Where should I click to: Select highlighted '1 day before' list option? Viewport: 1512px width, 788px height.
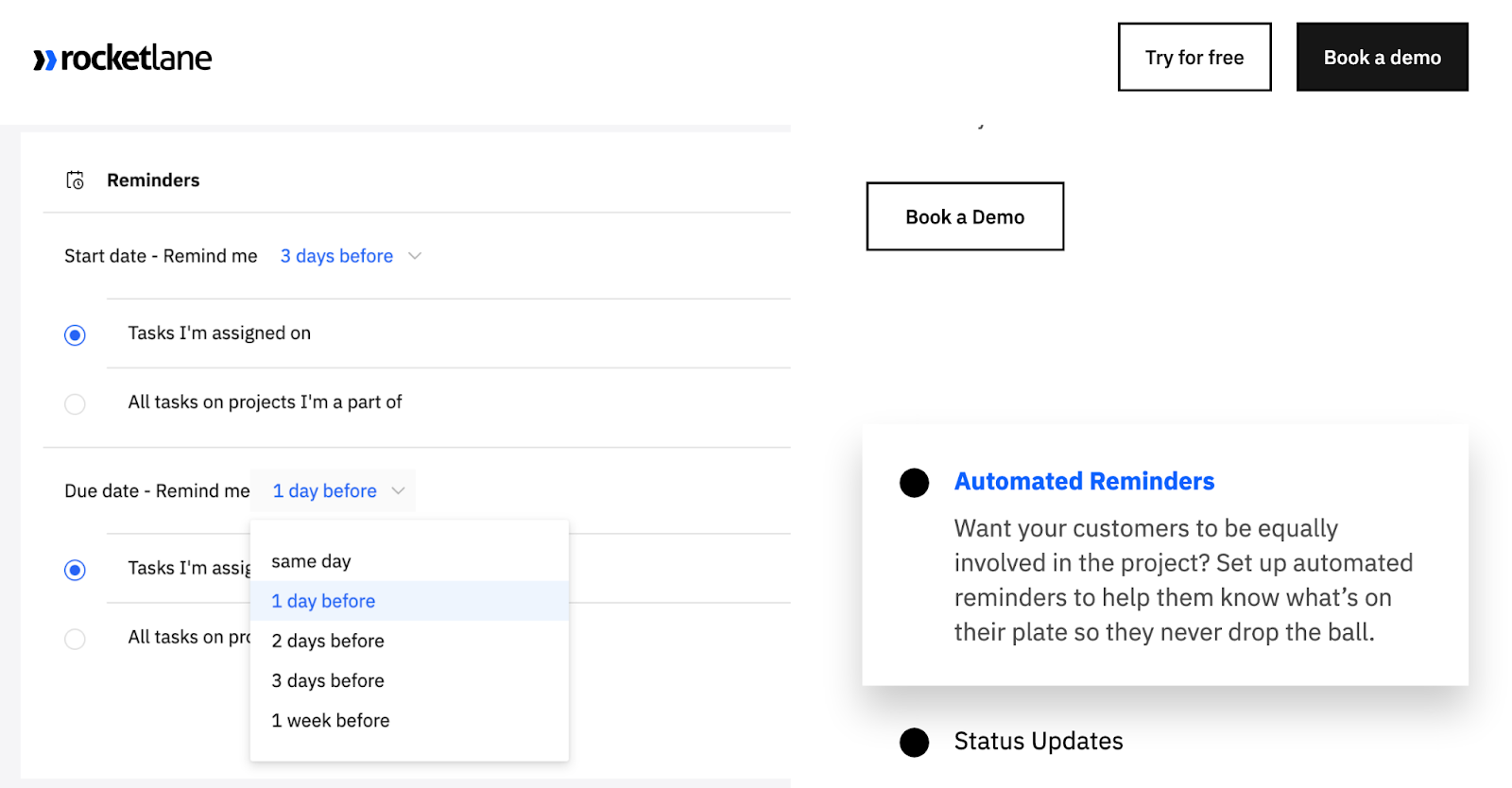323,601
